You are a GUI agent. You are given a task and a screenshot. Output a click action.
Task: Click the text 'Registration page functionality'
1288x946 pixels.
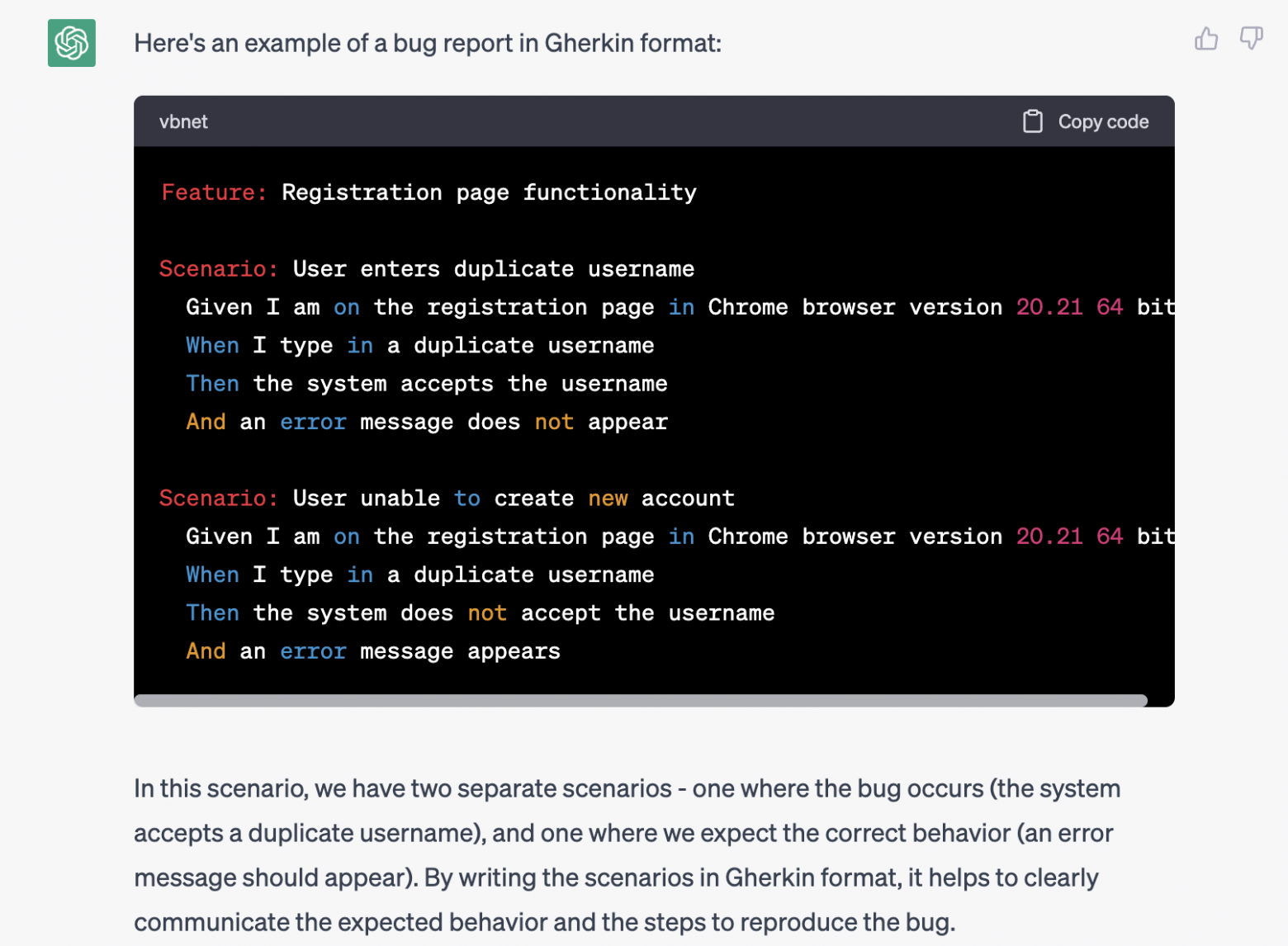(x=489, y=192)
